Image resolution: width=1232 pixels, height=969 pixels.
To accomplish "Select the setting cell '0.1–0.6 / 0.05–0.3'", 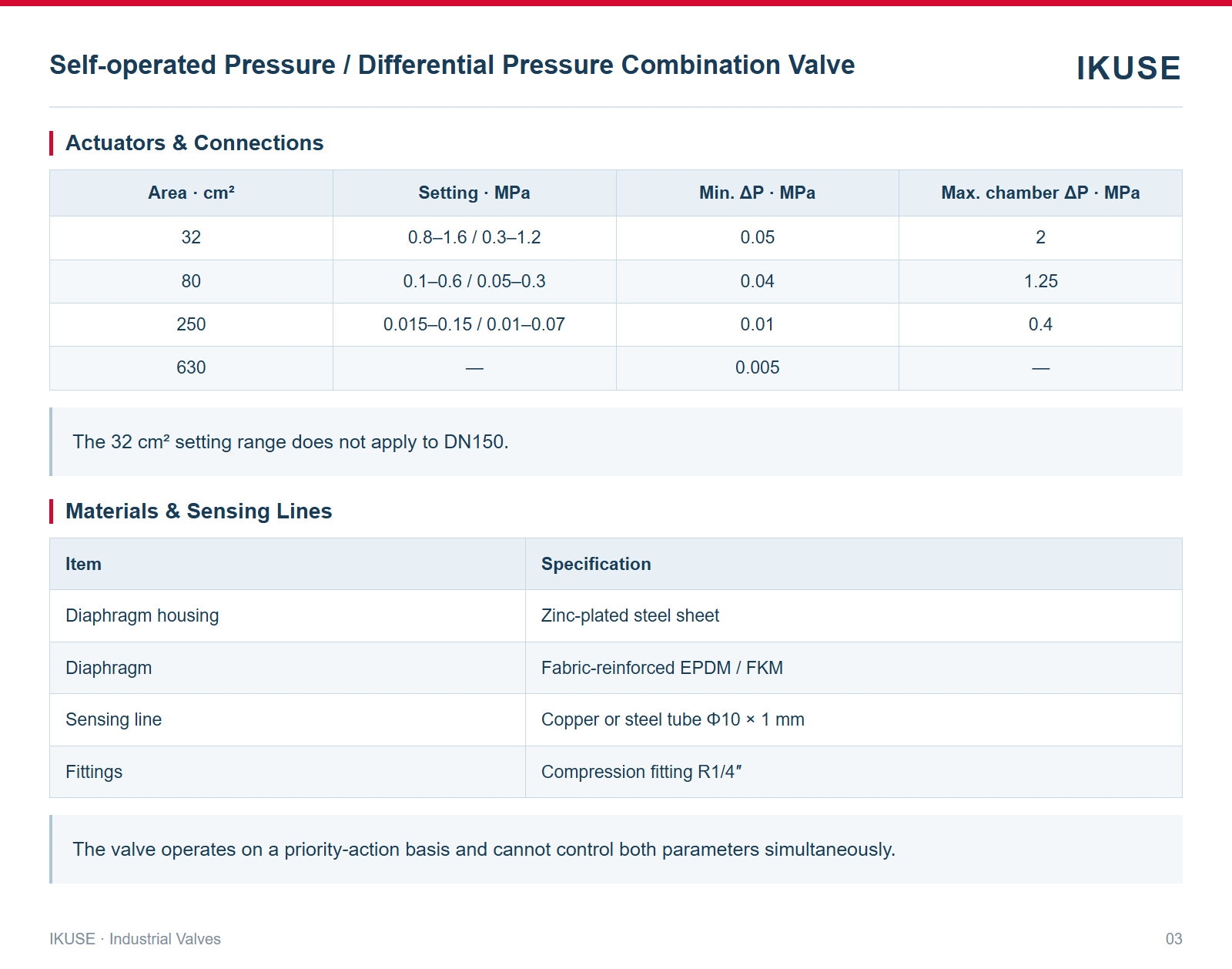I will 474,281.
